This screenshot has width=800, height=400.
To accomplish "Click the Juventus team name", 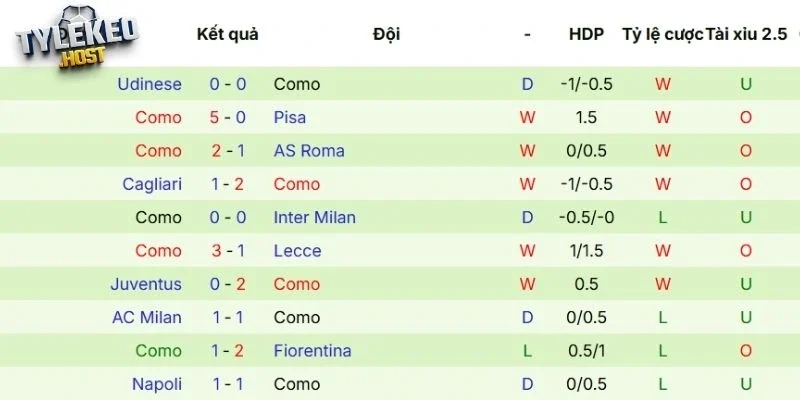I will click(x=146, y=284).
